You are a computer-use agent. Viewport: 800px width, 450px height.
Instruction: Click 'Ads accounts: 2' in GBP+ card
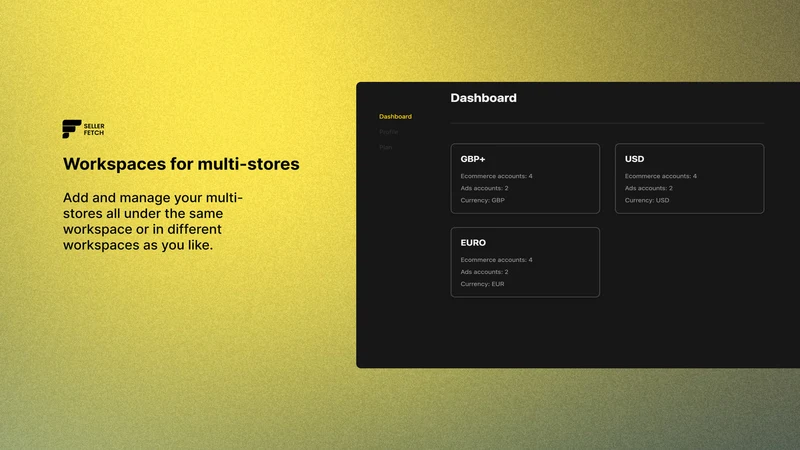pos(484,188)
